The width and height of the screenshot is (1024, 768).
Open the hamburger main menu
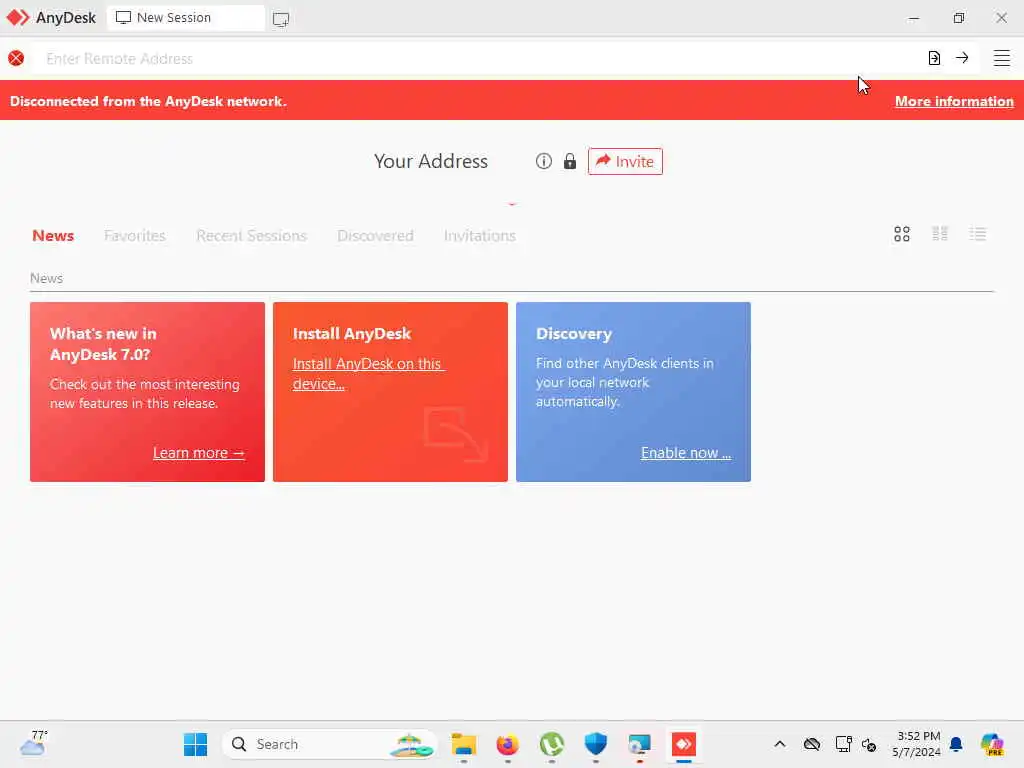pyautogui.click(x=1001, y=58)
